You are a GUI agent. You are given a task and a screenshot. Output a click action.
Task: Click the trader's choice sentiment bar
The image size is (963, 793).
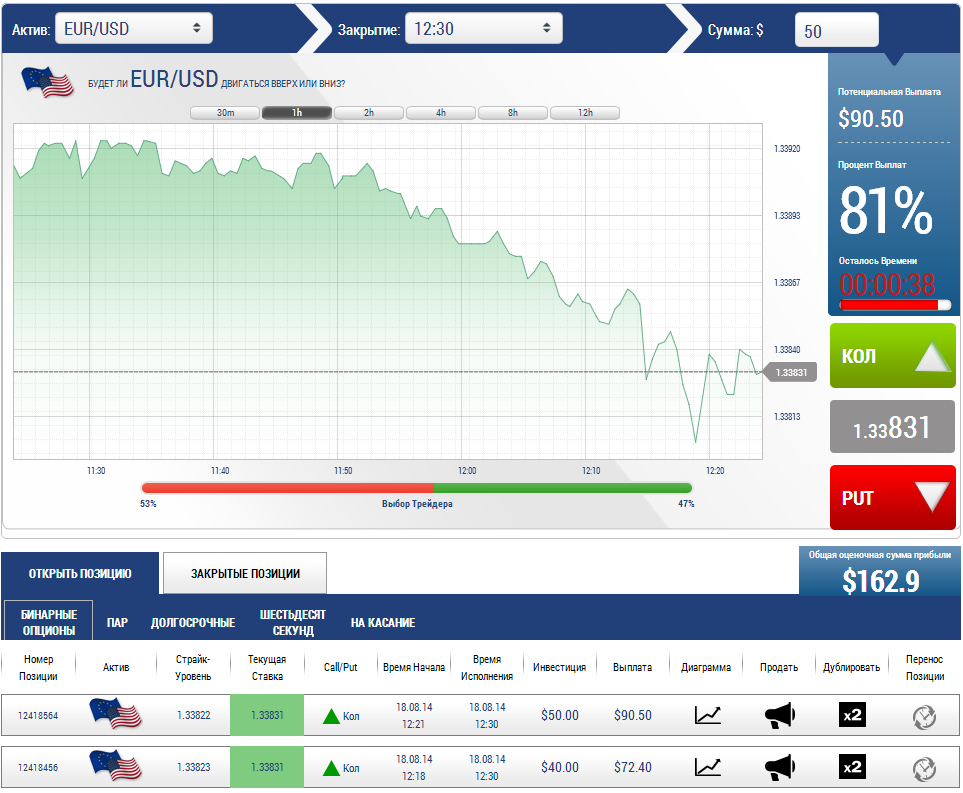417,488
